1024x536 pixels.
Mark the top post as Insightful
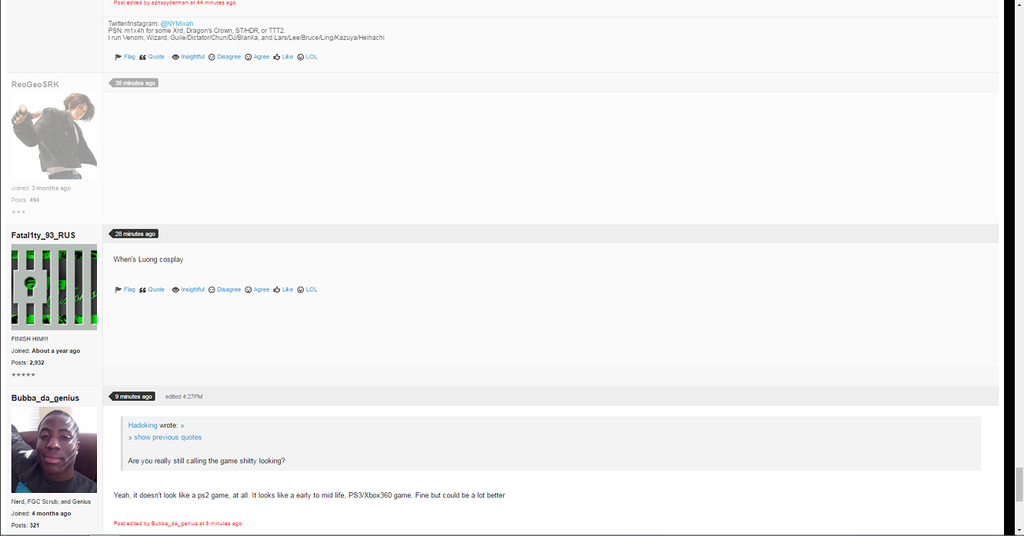pyautogui.click(x=188, y=57)
